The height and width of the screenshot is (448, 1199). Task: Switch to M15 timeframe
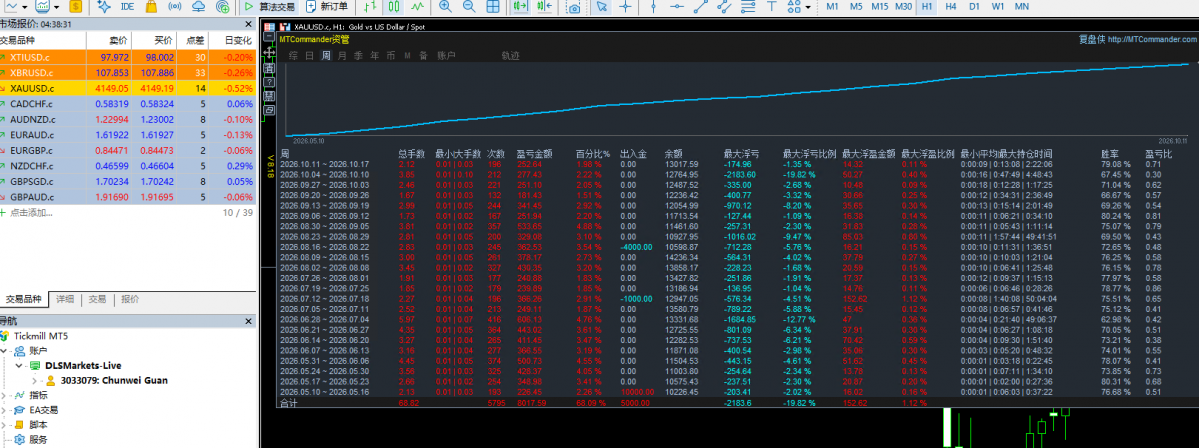(879, 7)
